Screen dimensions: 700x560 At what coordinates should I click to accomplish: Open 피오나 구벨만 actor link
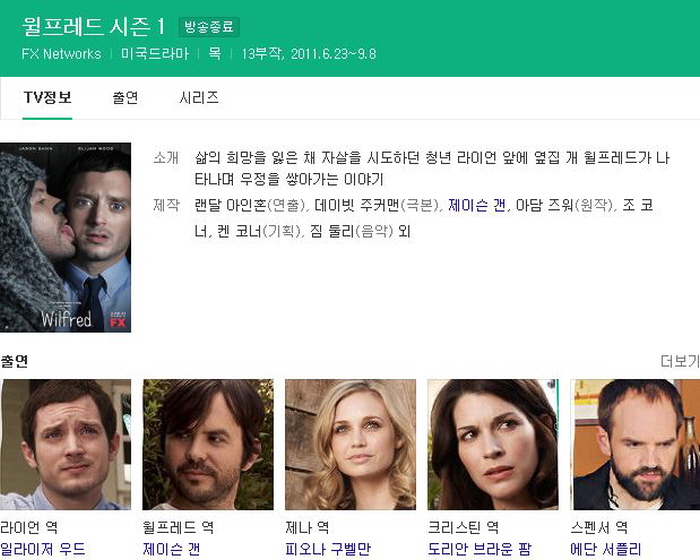[328, 549]
